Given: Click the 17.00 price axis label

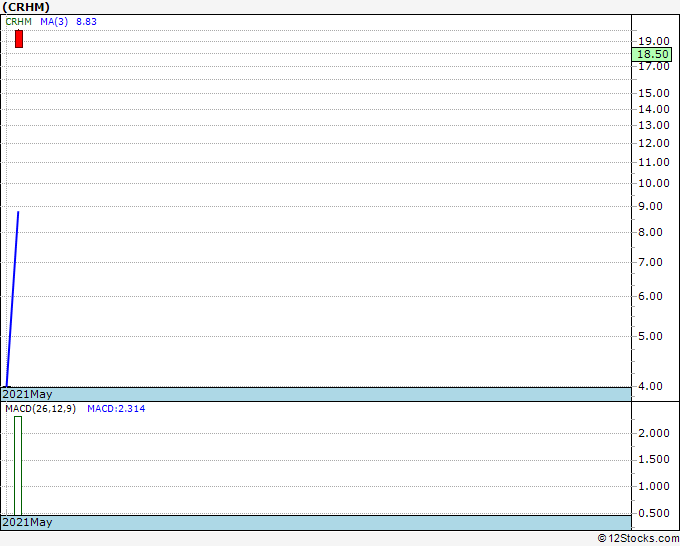Looking at the screenshot, I should (654, 66).
